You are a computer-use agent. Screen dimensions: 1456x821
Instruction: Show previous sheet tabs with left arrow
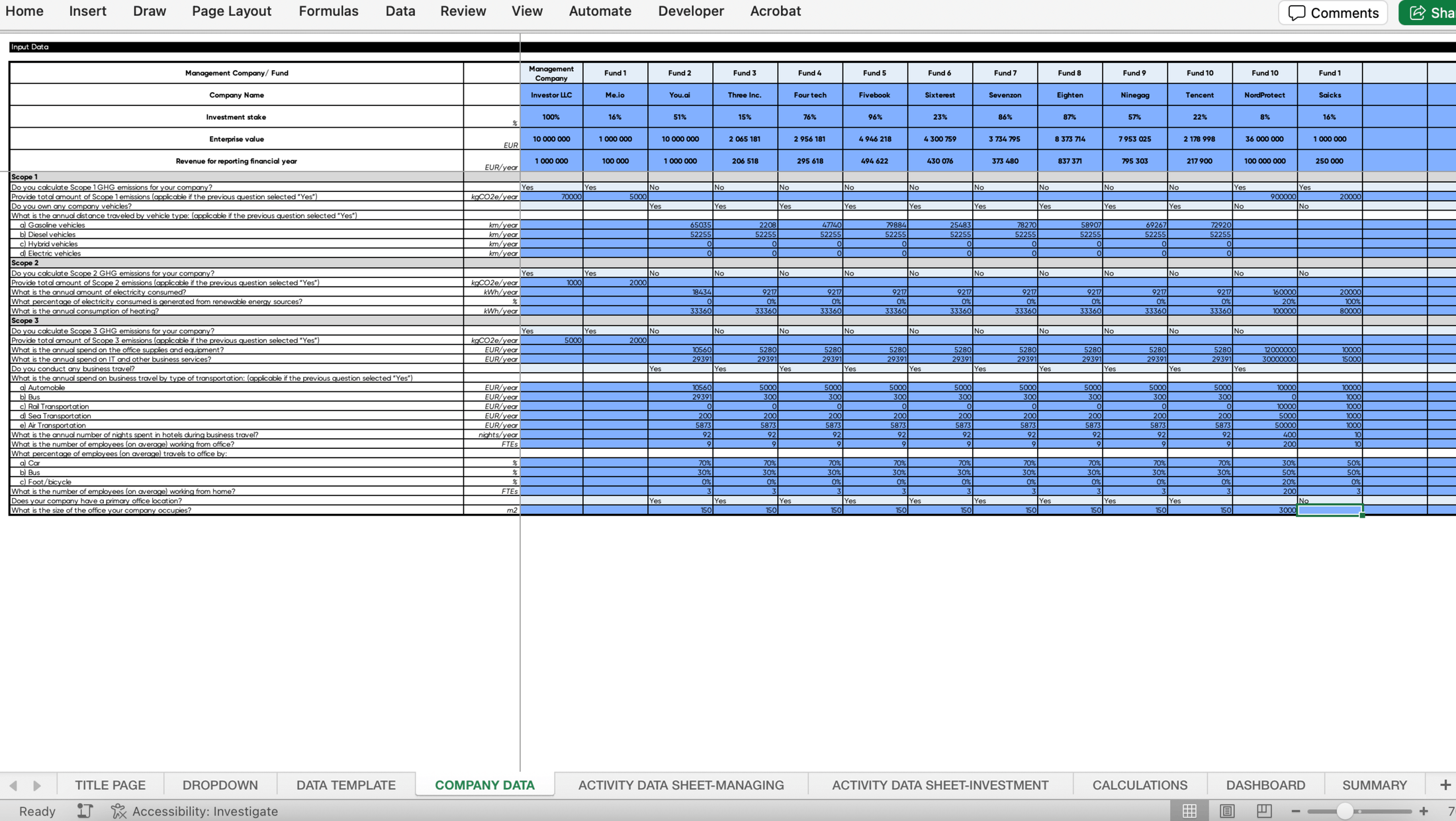click(x=13, y=785)
